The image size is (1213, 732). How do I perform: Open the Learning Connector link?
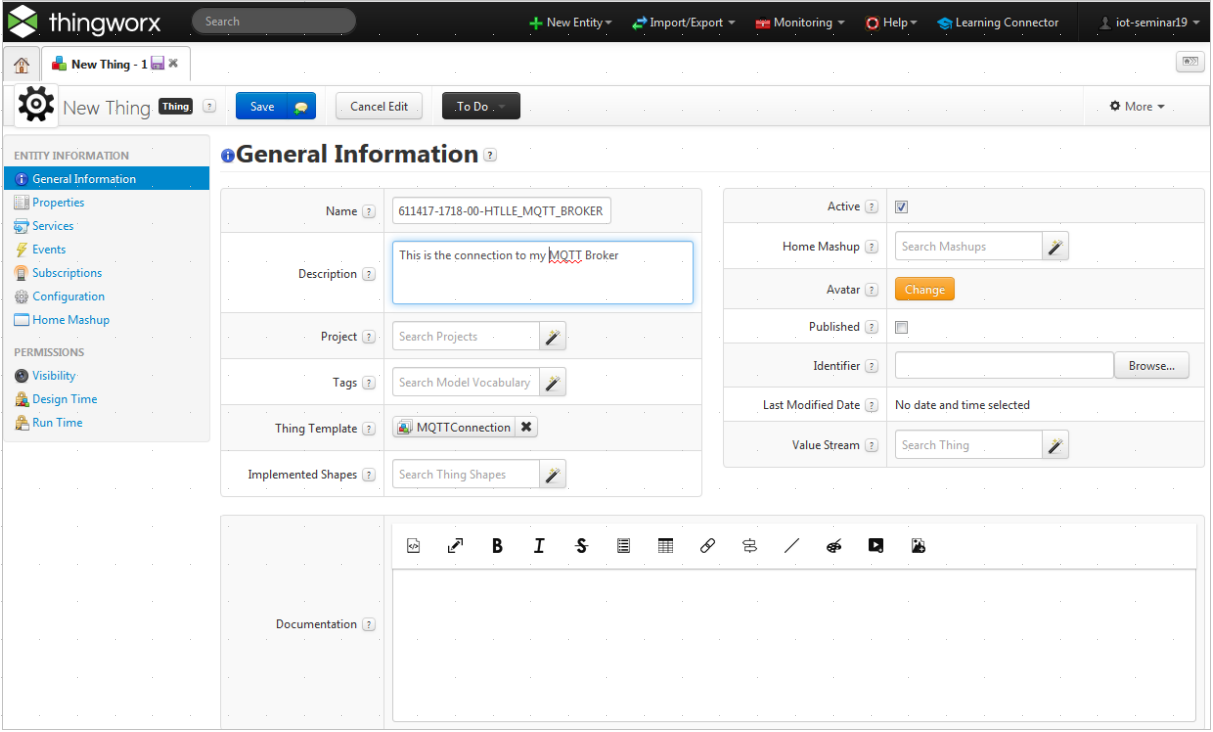[998, 22]
